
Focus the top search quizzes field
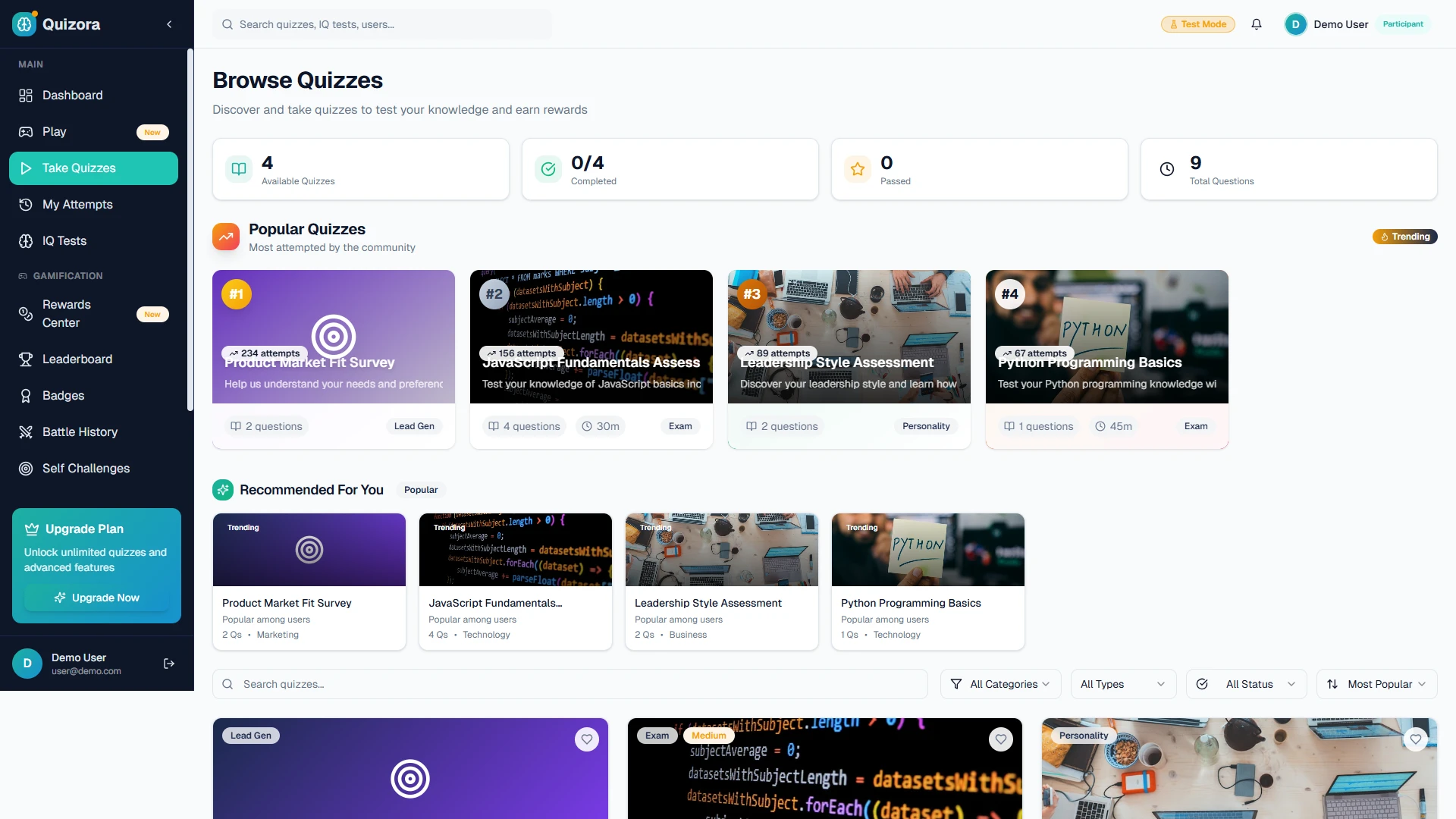click(x=382, y=24)
